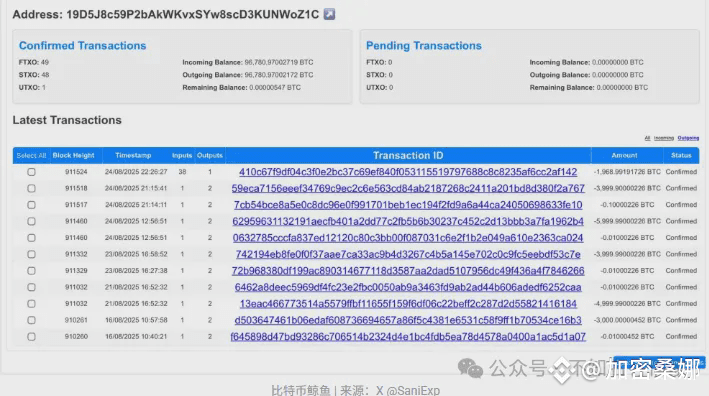The image size is (709, 396).
Task: Tick the checkbox for block 911332
Action: [x=31, y=254]
